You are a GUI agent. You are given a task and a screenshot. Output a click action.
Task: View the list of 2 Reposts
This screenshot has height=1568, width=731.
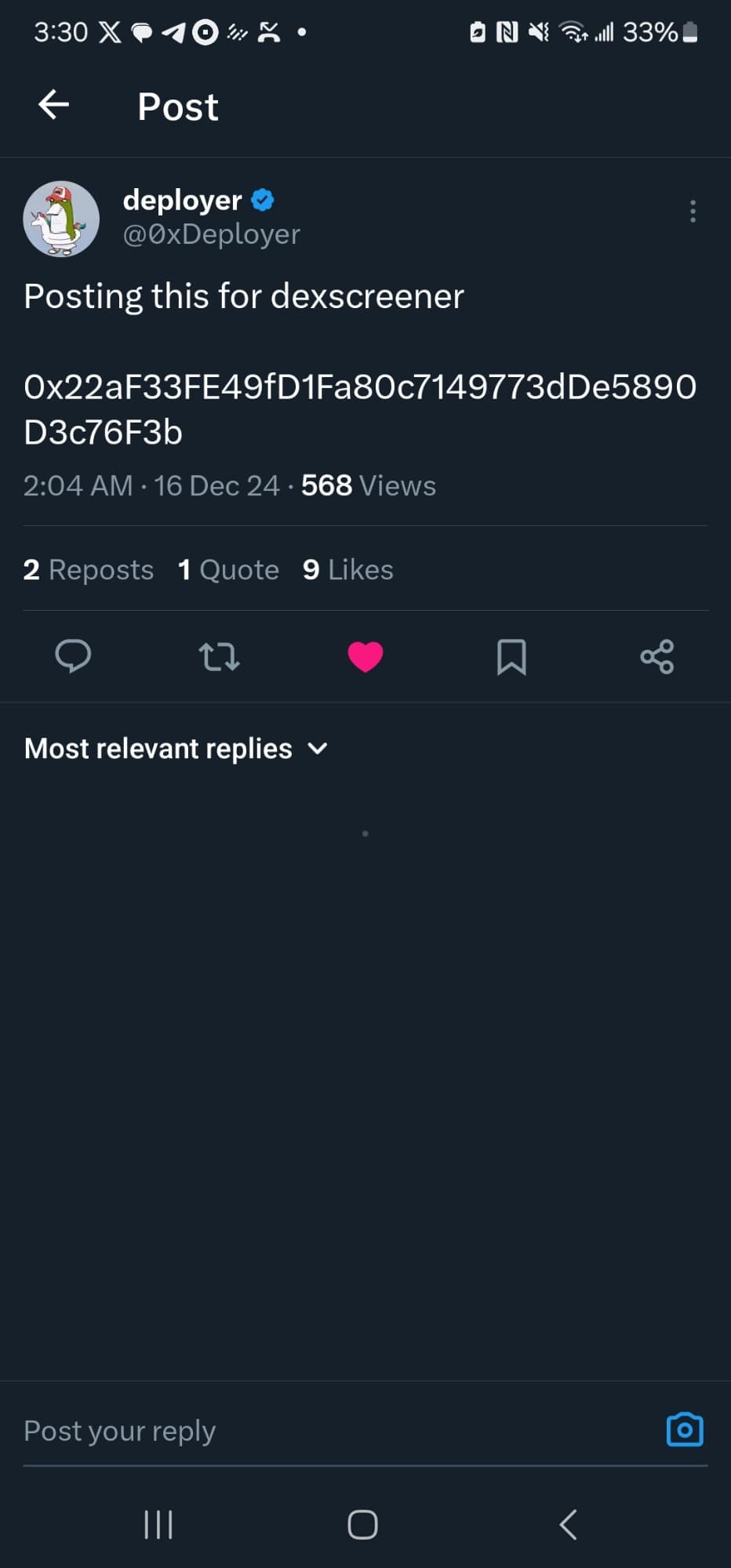[x=89, y=570]
